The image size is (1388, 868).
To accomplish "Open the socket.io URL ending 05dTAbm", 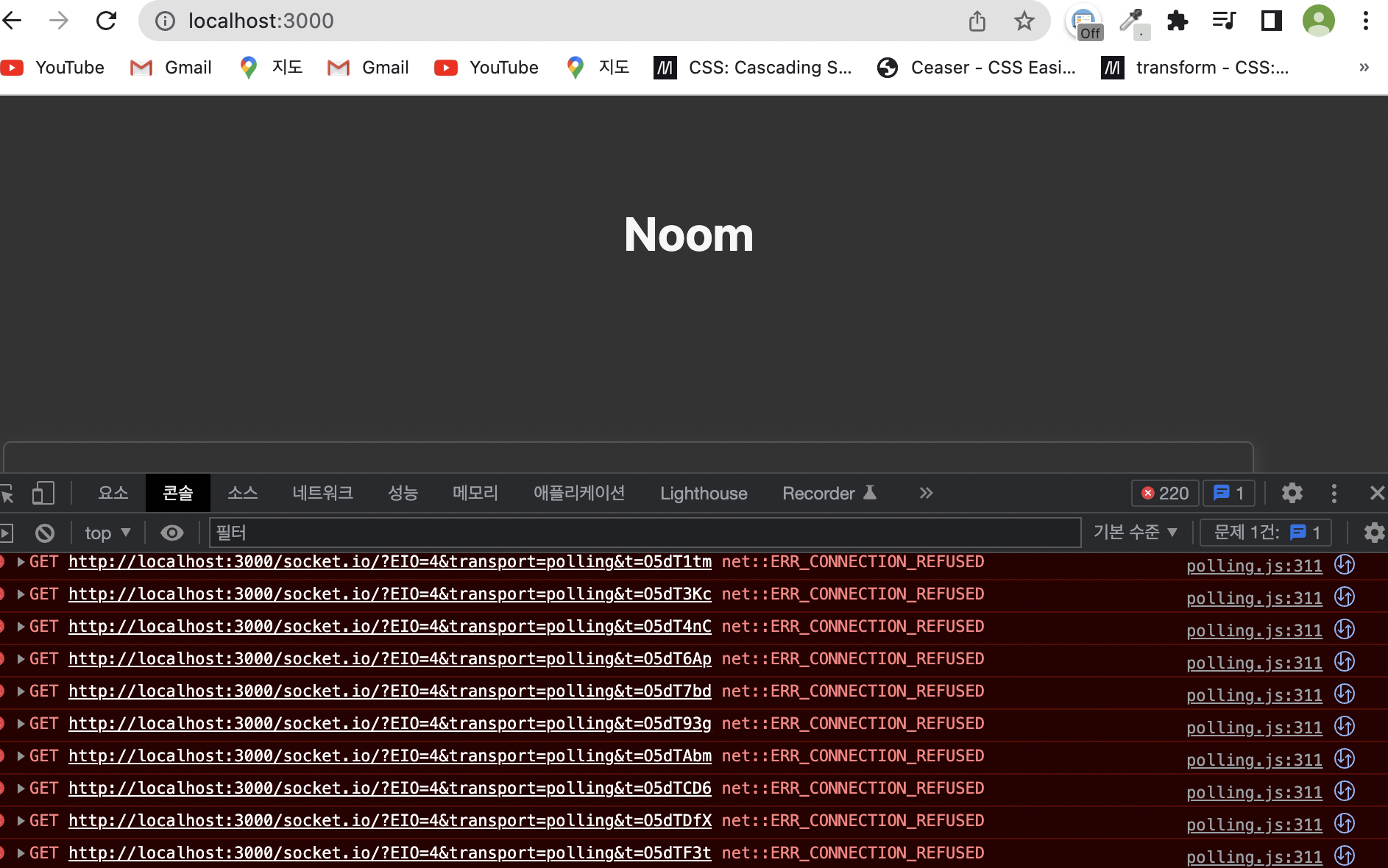I will (x=390, y=756).
